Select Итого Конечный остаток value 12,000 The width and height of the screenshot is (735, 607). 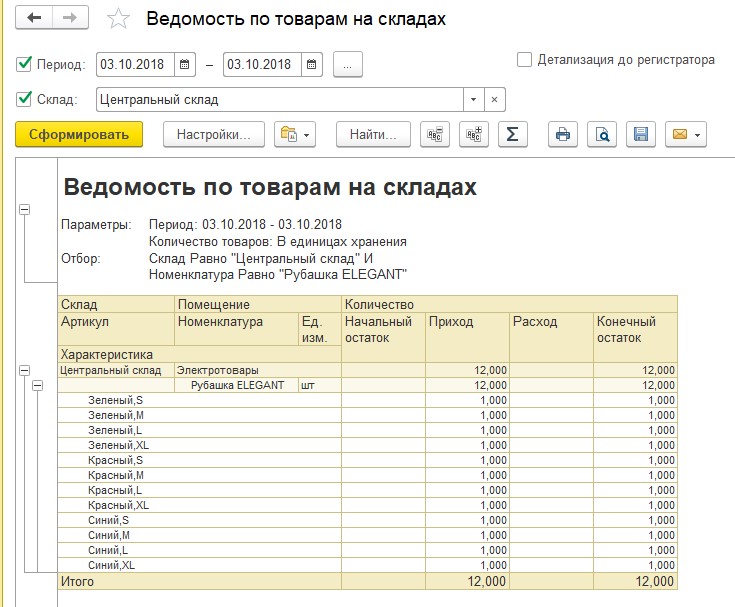click(x=635, y=581)
